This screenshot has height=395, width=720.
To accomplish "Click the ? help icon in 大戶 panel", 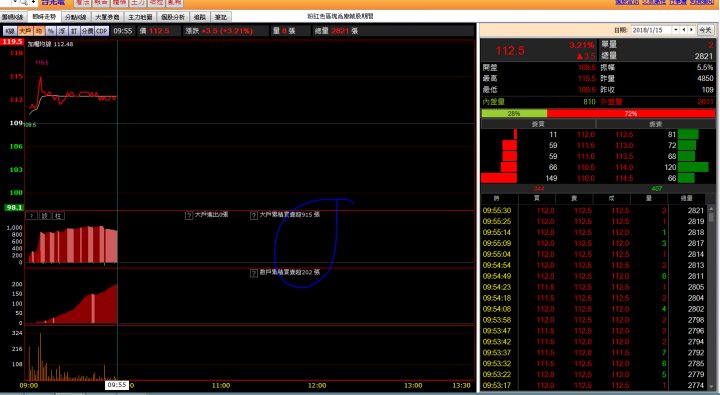I will click(31, 216).
